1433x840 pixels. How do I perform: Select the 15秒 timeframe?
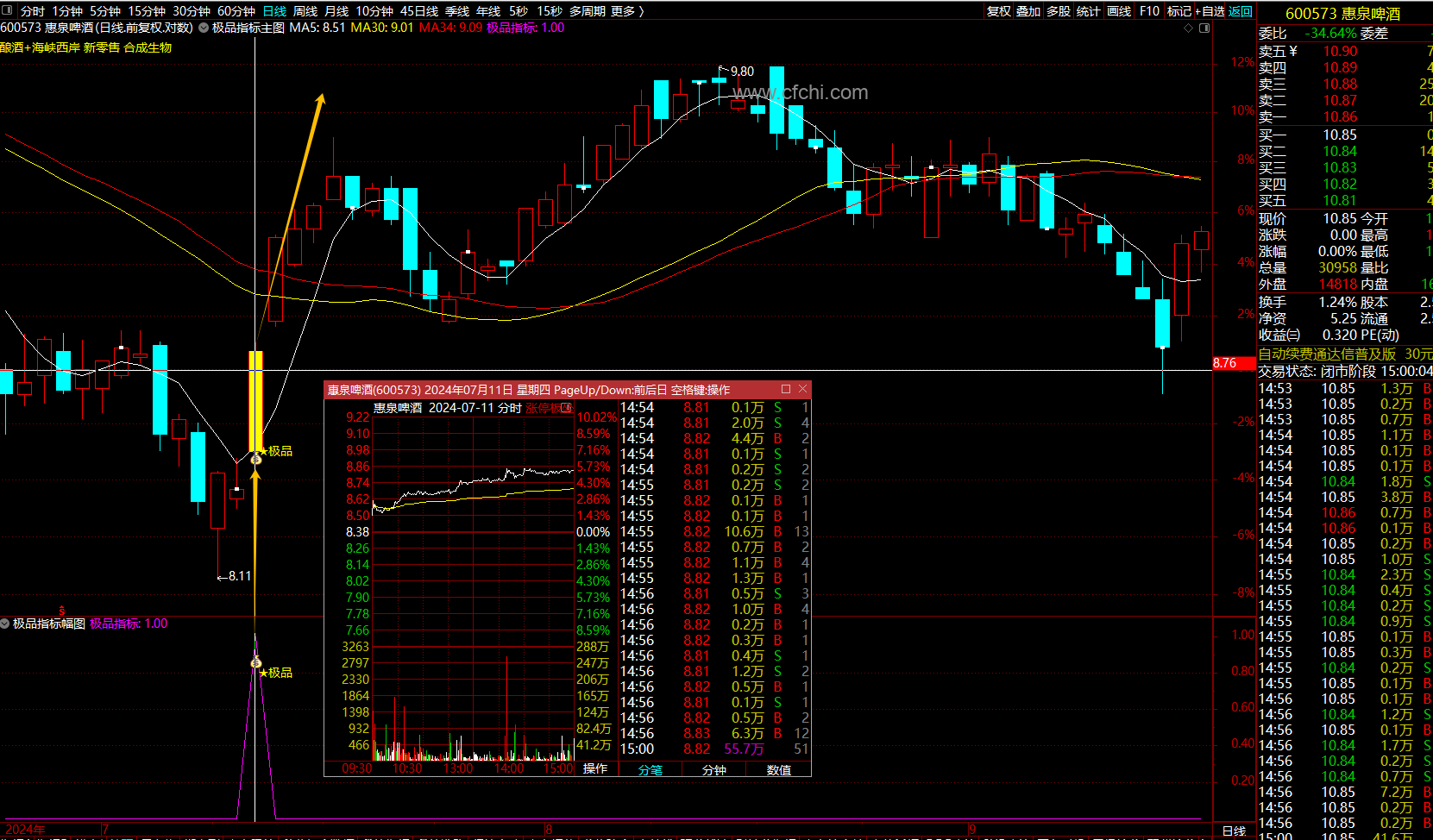(550, 11)
